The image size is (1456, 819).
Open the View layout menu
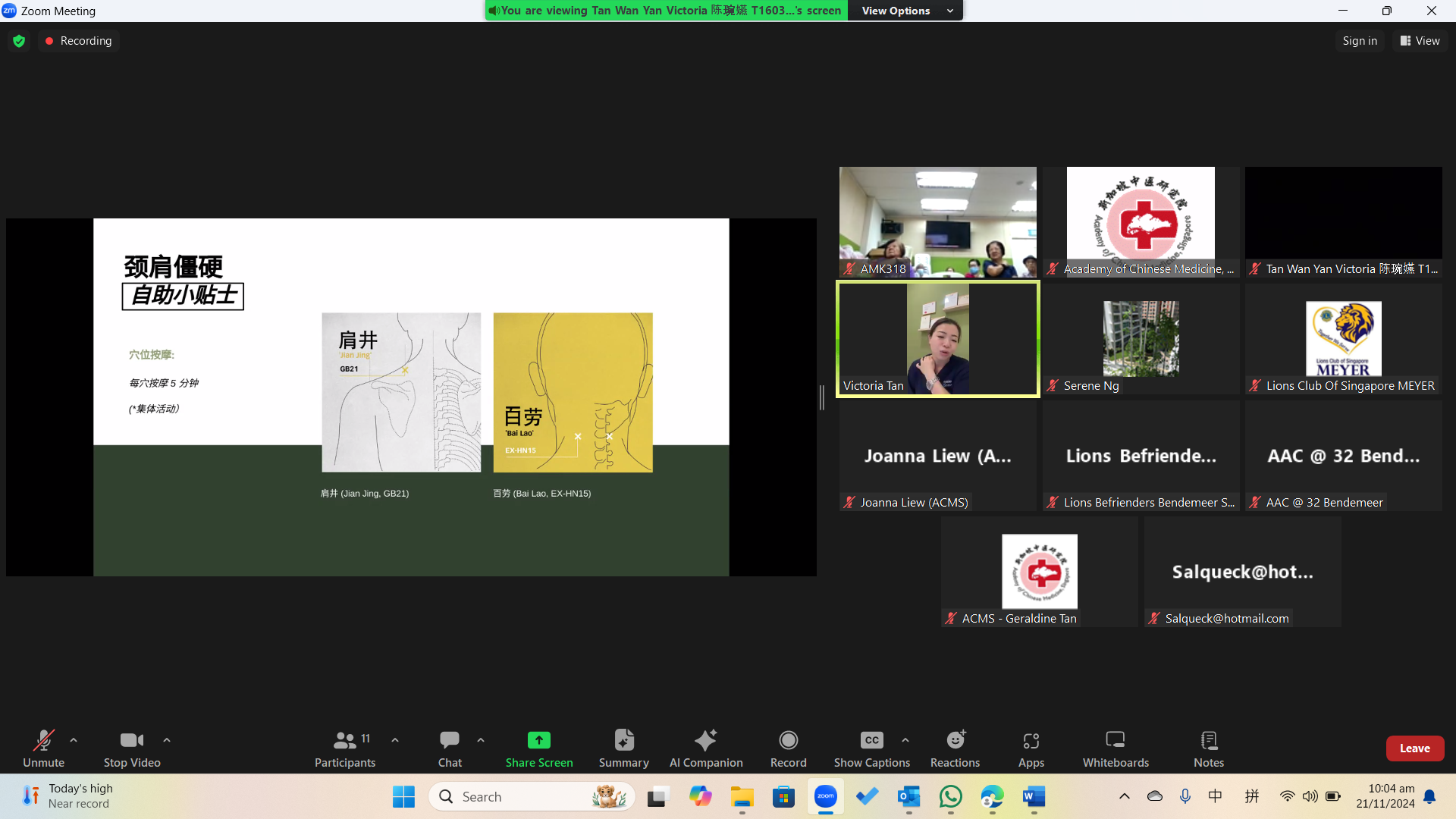click(x=1420, y=41)
